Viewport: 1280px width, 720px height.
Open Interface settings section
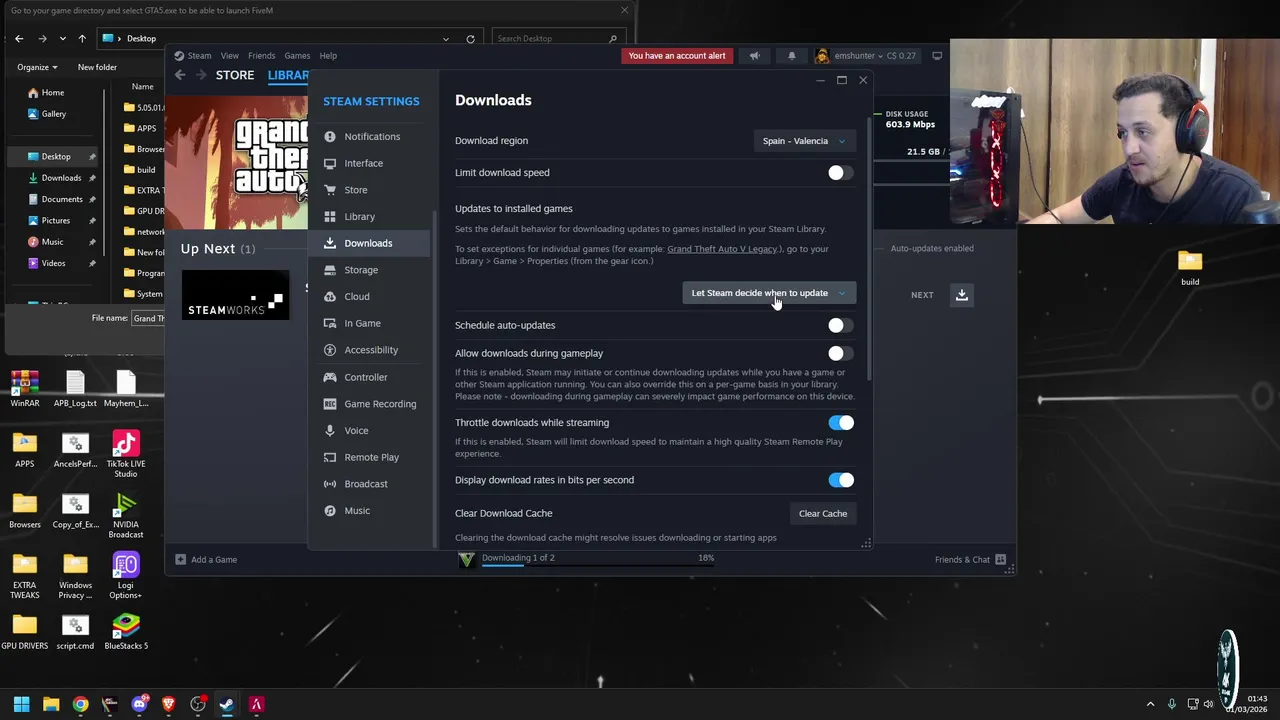click(x=363, y=163)
